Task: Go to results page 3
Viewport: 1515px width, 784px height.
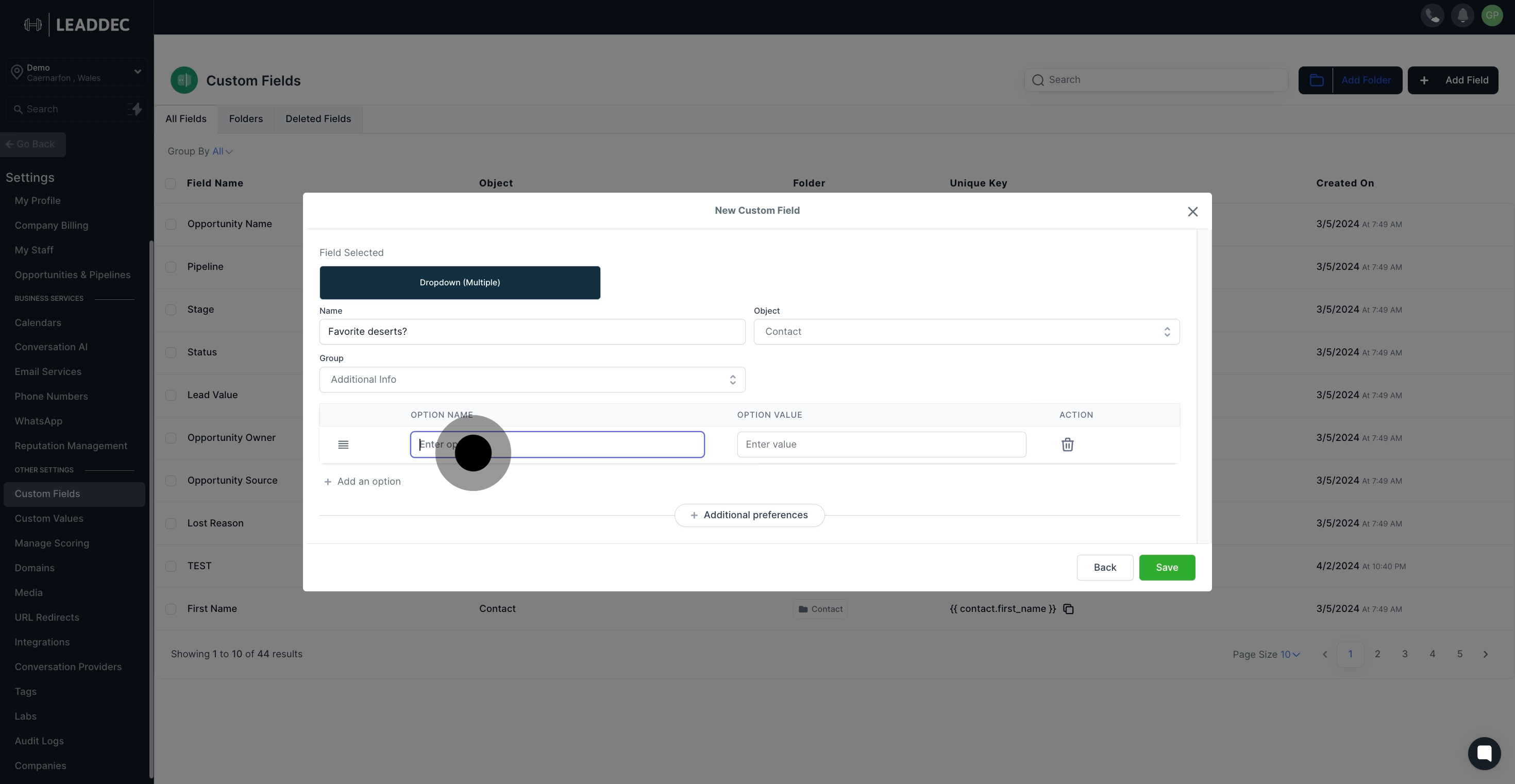Action: [x=1404, y=654]
